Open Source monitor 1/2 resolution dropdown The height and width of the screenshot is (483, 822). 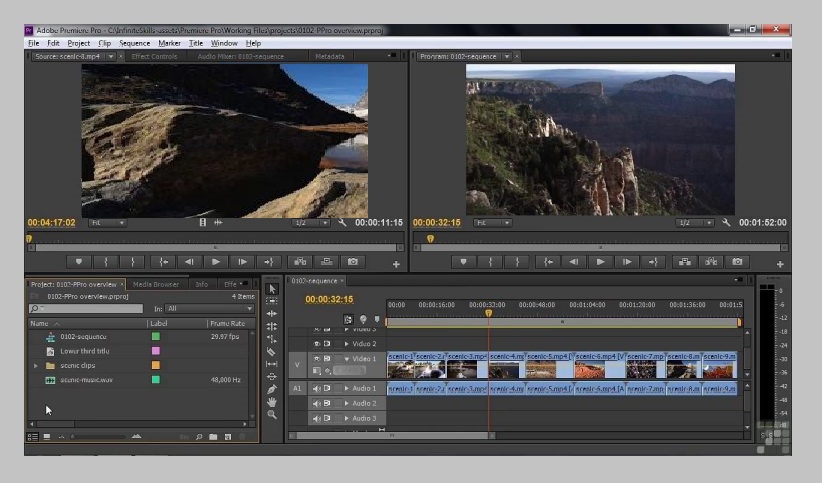coord(310,223)
